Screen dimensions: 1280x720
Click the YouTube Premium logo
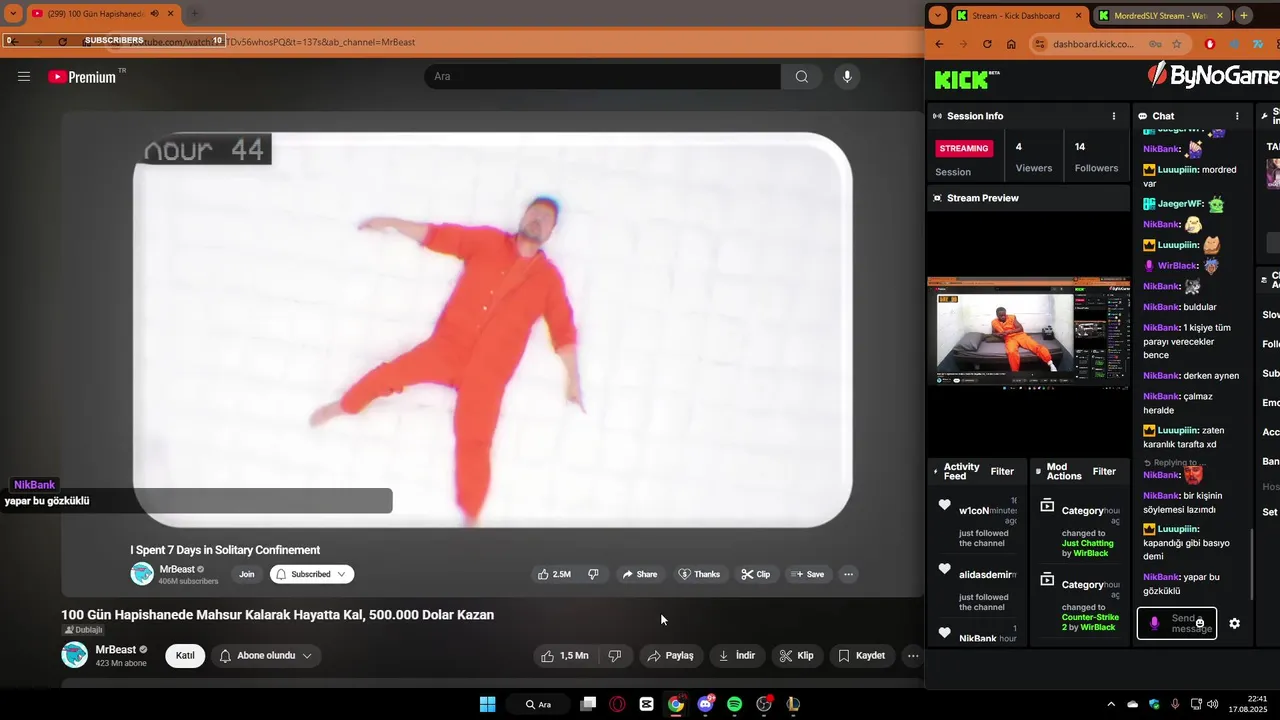pos(82,77)
